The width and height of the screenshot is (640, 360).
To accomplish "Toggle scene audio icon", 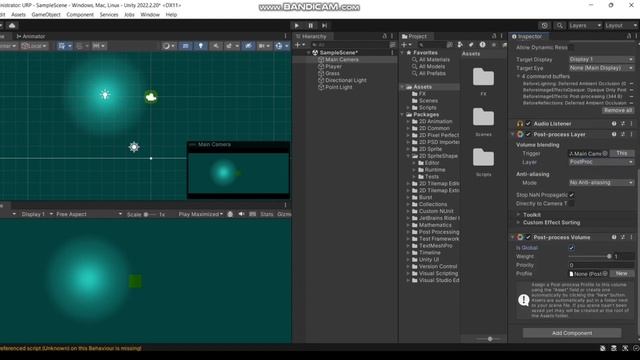I will 216,46.
